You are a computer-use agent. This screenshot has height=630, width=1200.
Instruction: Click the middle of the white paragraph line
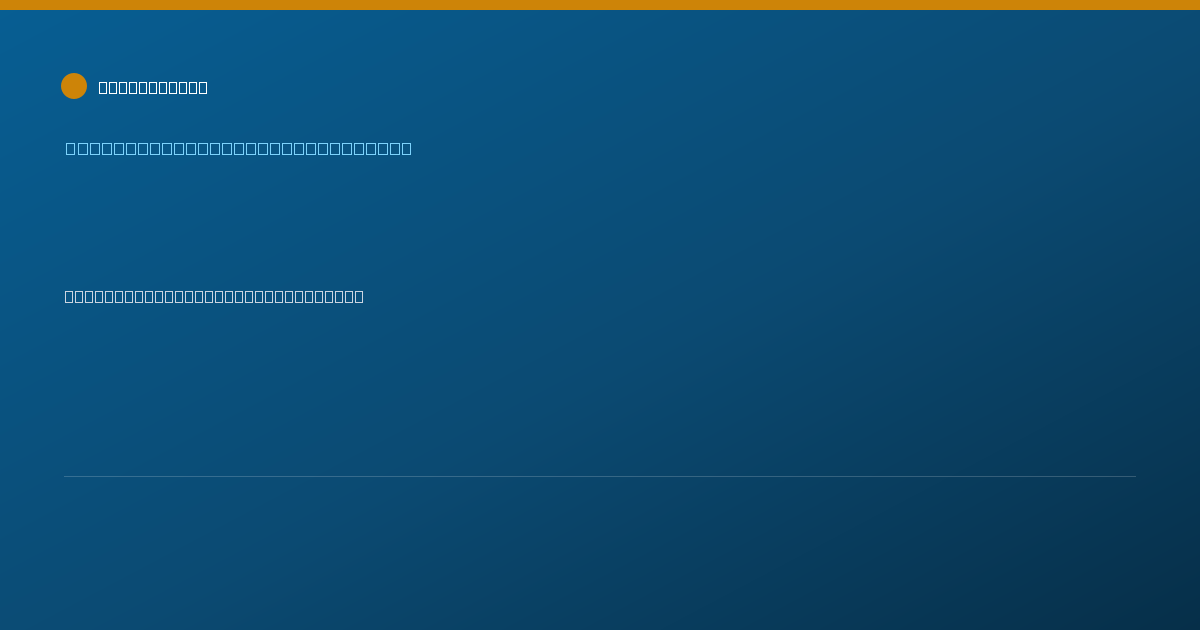(214, 297)
